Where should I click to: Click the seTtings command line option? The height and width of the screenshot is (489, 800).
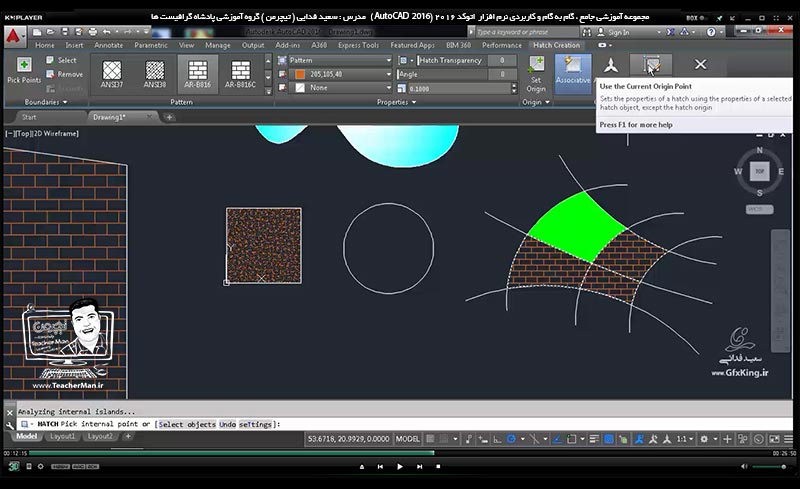pyautogui.click(x=255, y=424)
